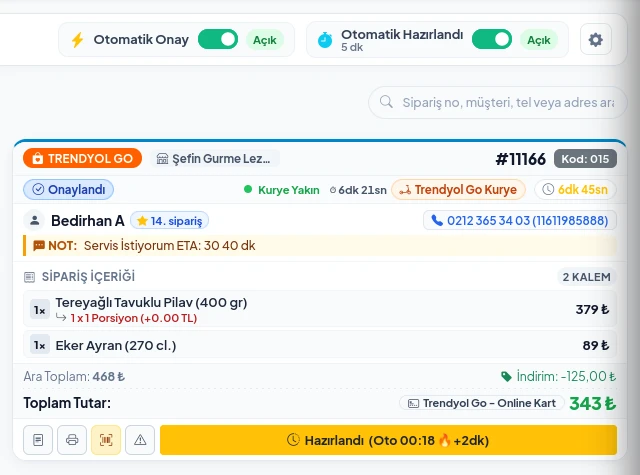Click the 6dk 21sn courier timer
This screenshot has width=640, height=475.
click(x=358, y=190)
